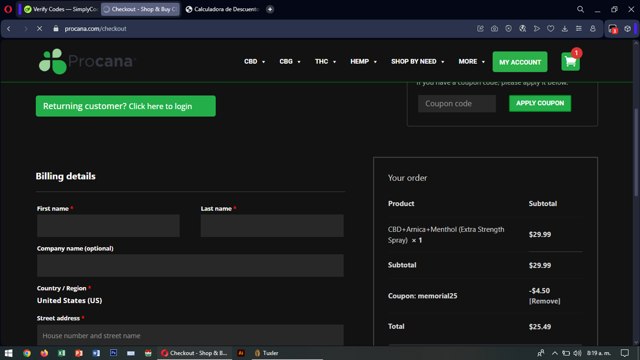The width and height of the screenshot is (640, 360).
Task: Take a snapshot with the camera icon
Action: point(494,29)
